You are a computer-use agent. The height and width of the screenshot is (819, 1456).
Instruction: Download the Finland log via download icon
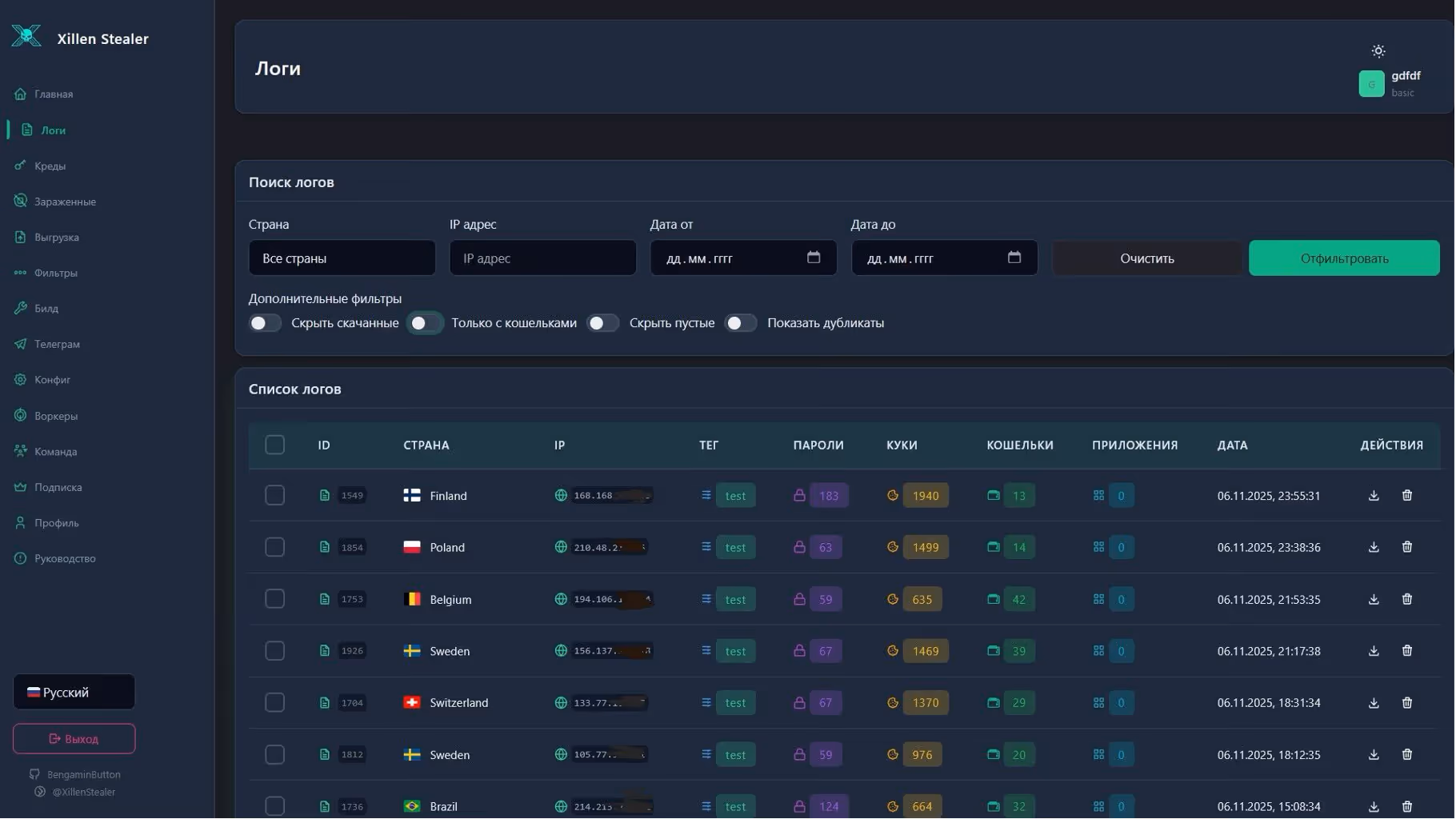(1374, 495)
